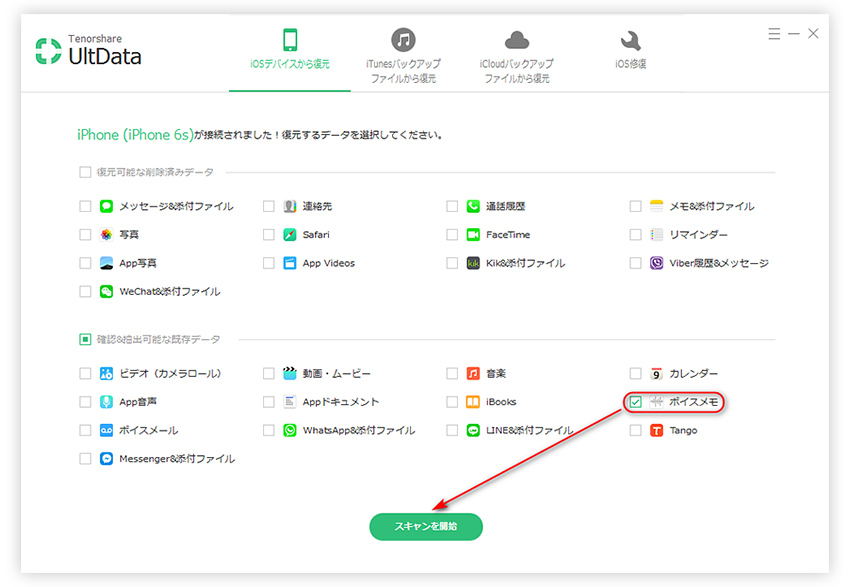
Task: Click the Tenorshare UltData logo
Action: pyautogui.click(x=88, y=50)
